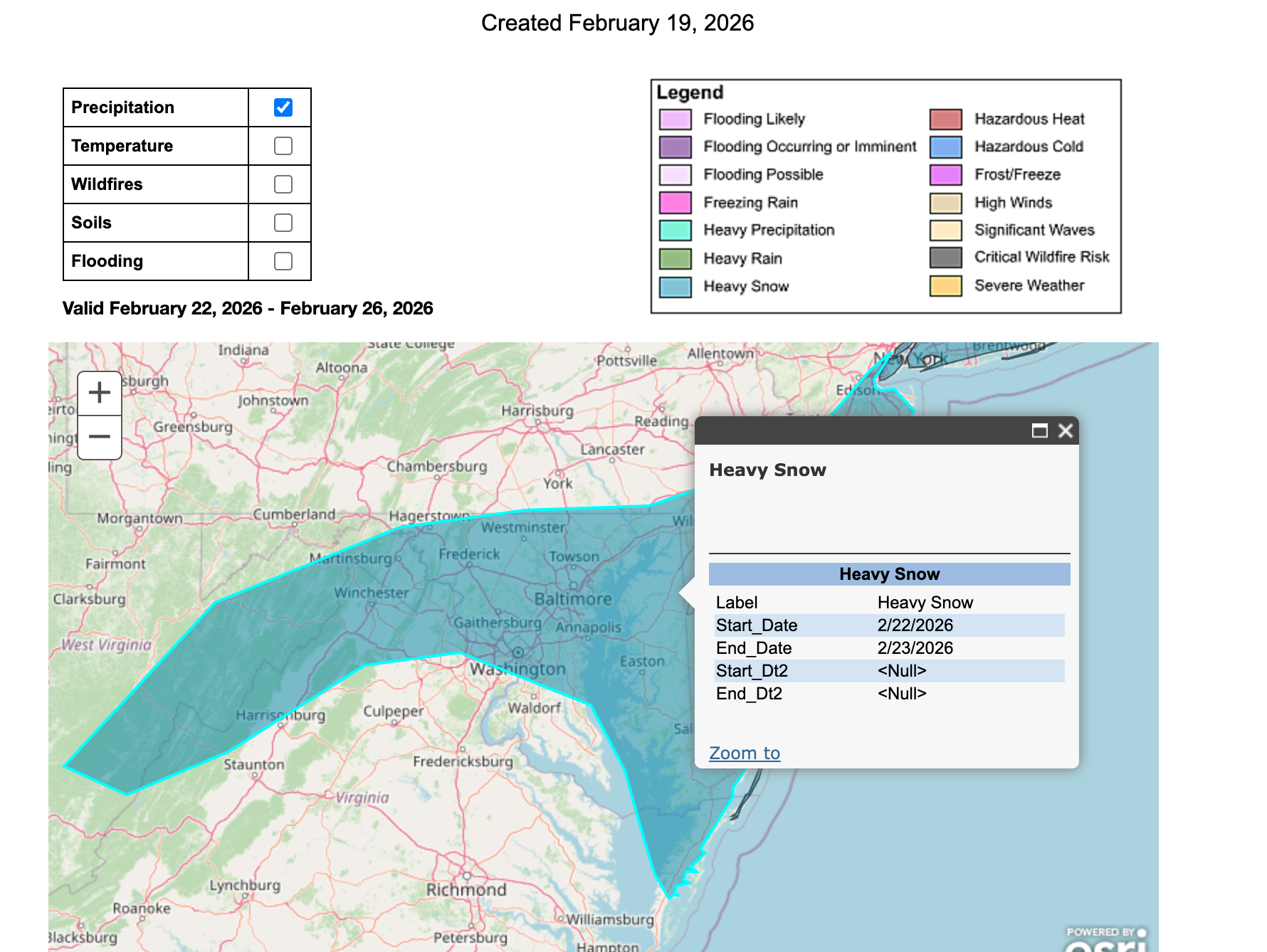Click the Start_Date row in popup
The width and height of the screenshot is (1267, 952).
pos(890,625)
